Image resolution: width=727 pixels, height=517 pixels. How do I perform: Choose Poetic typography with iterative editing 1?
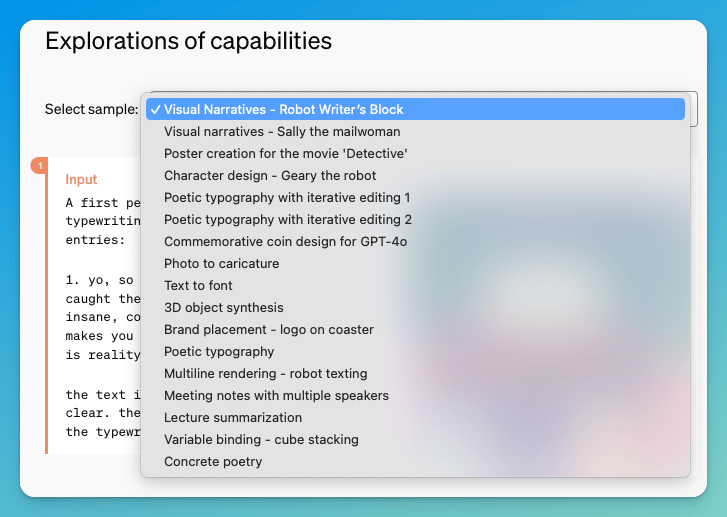pos(415,198)
